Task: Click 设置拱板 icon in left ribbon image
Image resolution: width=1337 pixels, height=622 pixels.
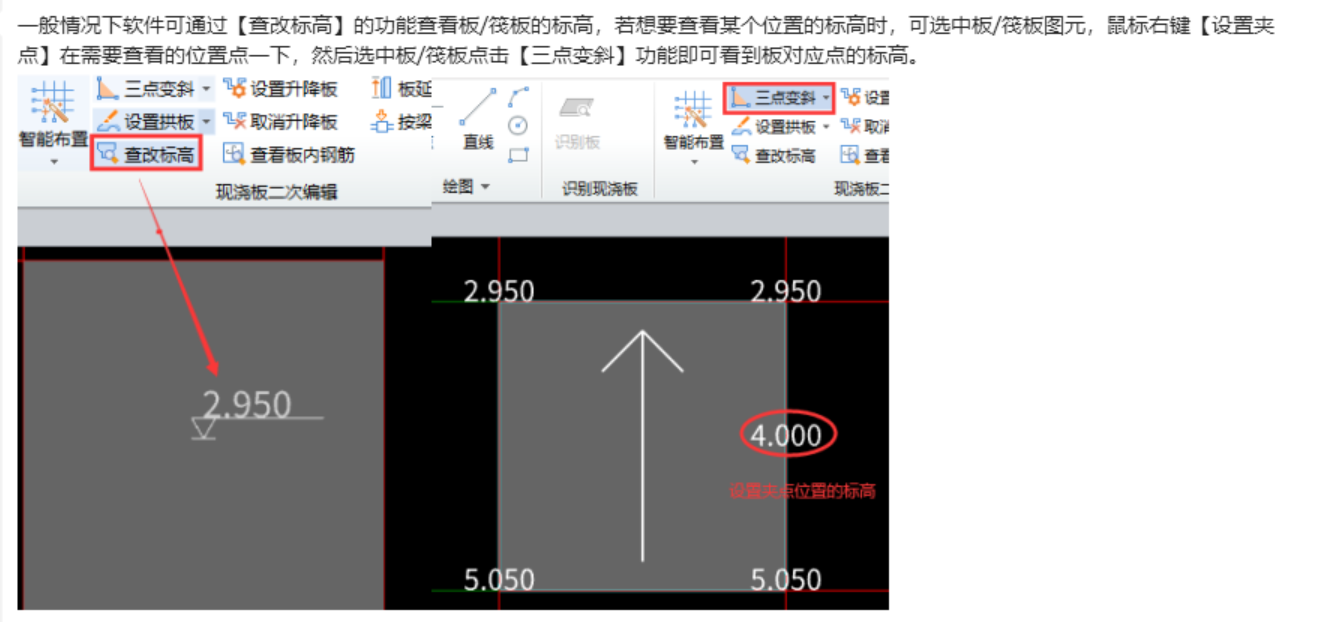Action: tap(107, 122)
